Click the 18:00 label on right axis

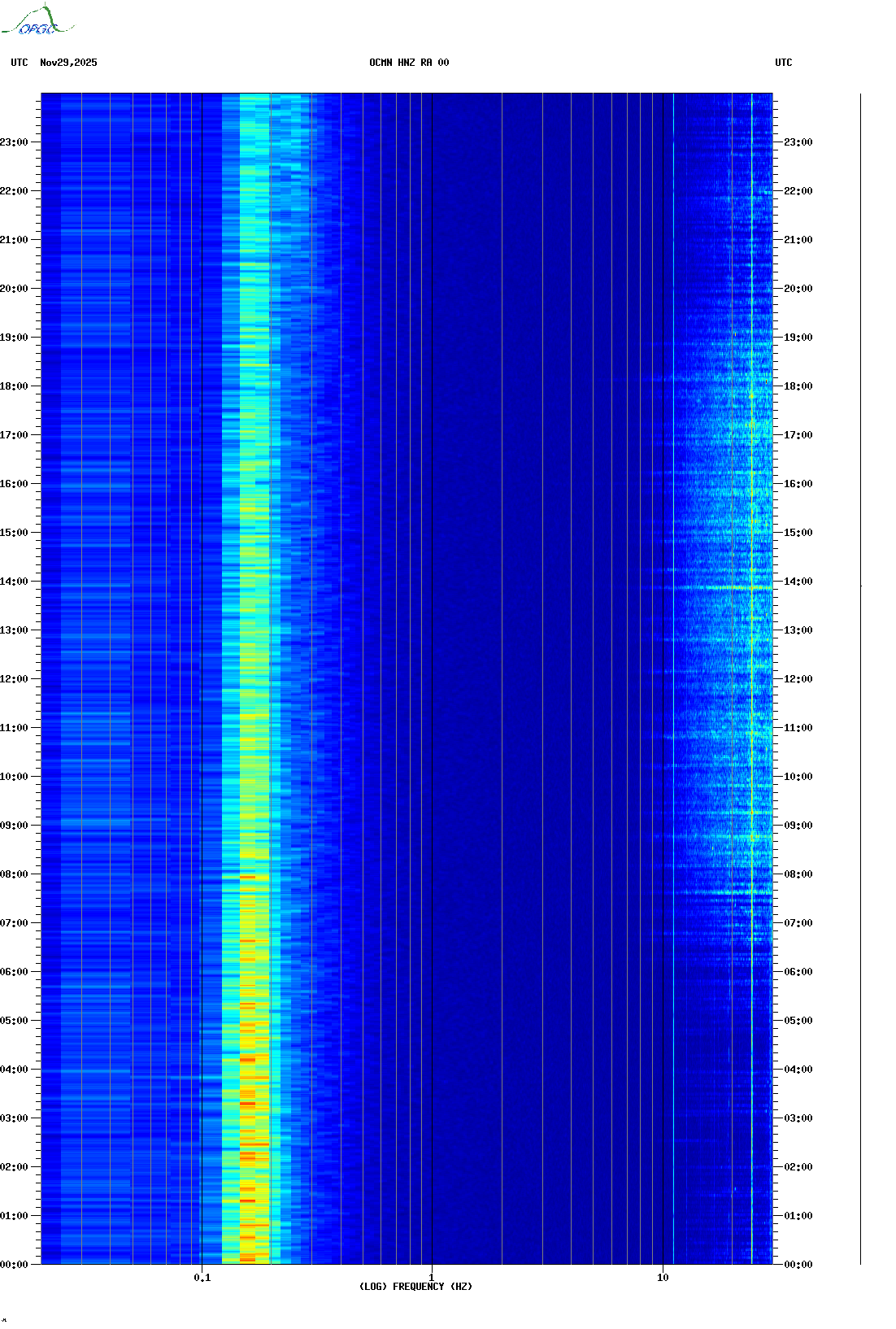[x=798, y=386]
